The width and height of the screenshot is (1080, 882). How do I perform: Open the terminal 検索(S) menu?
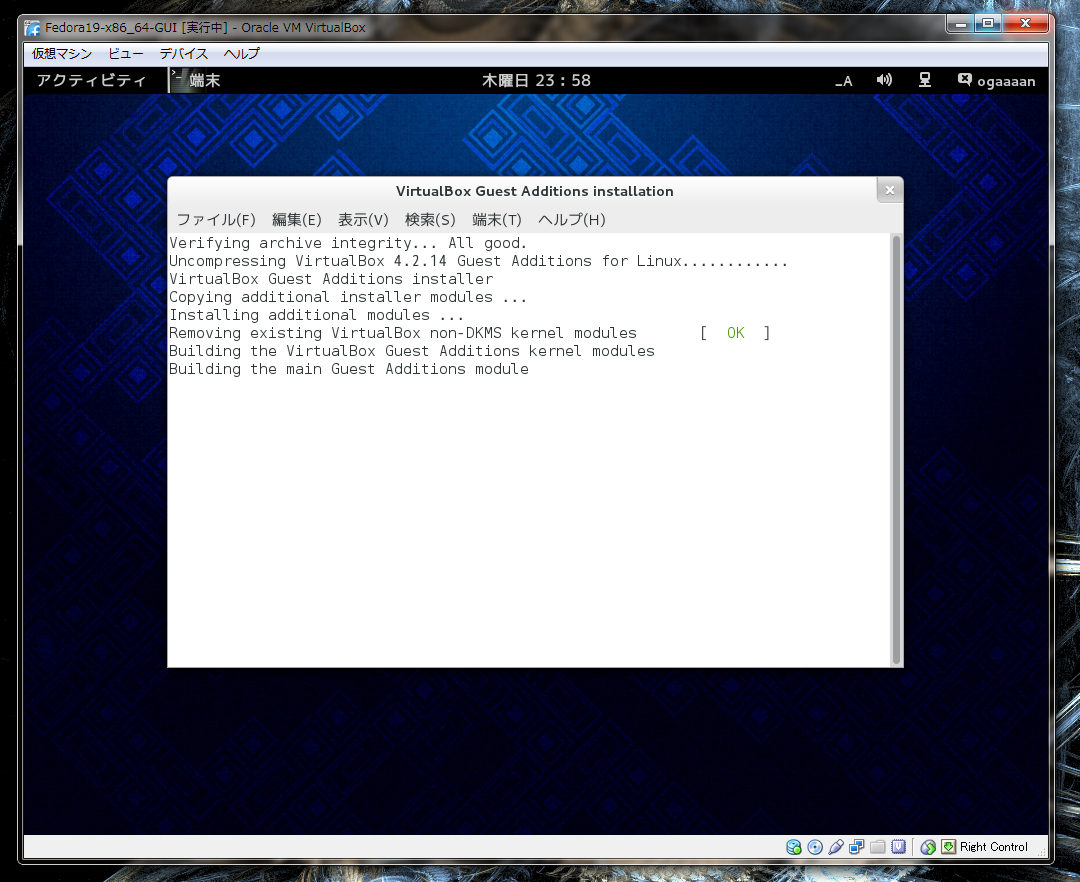430,220
